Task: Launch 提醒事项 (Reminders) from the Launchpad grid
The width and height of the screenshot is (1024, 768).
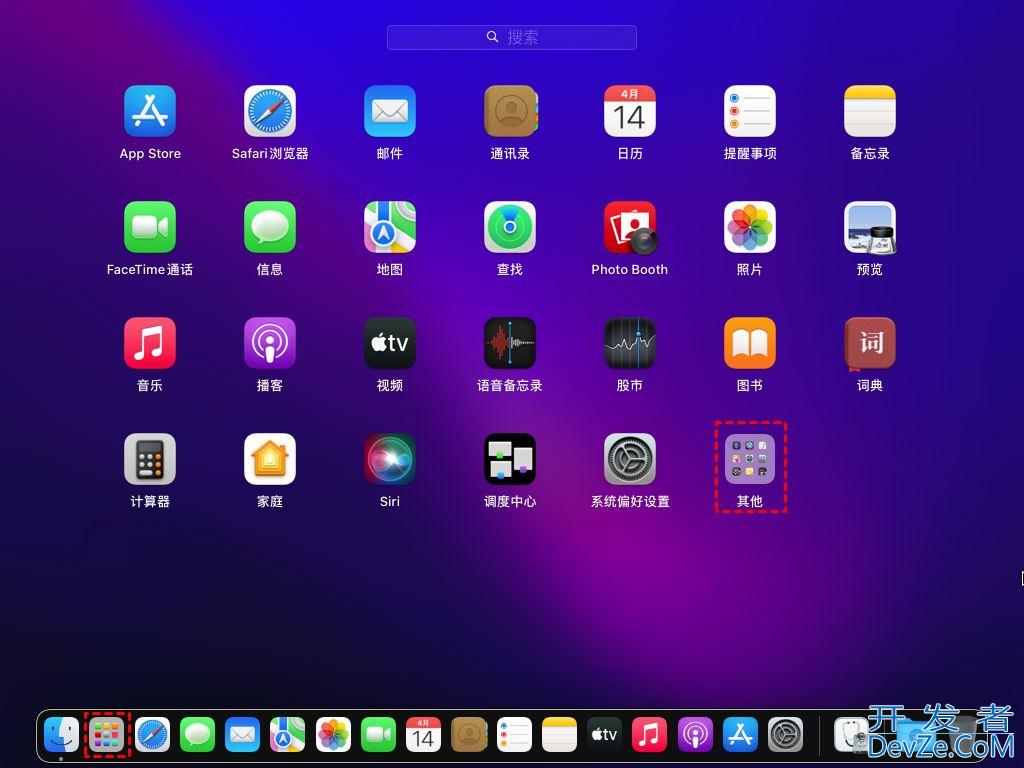Action: point(750,111)
